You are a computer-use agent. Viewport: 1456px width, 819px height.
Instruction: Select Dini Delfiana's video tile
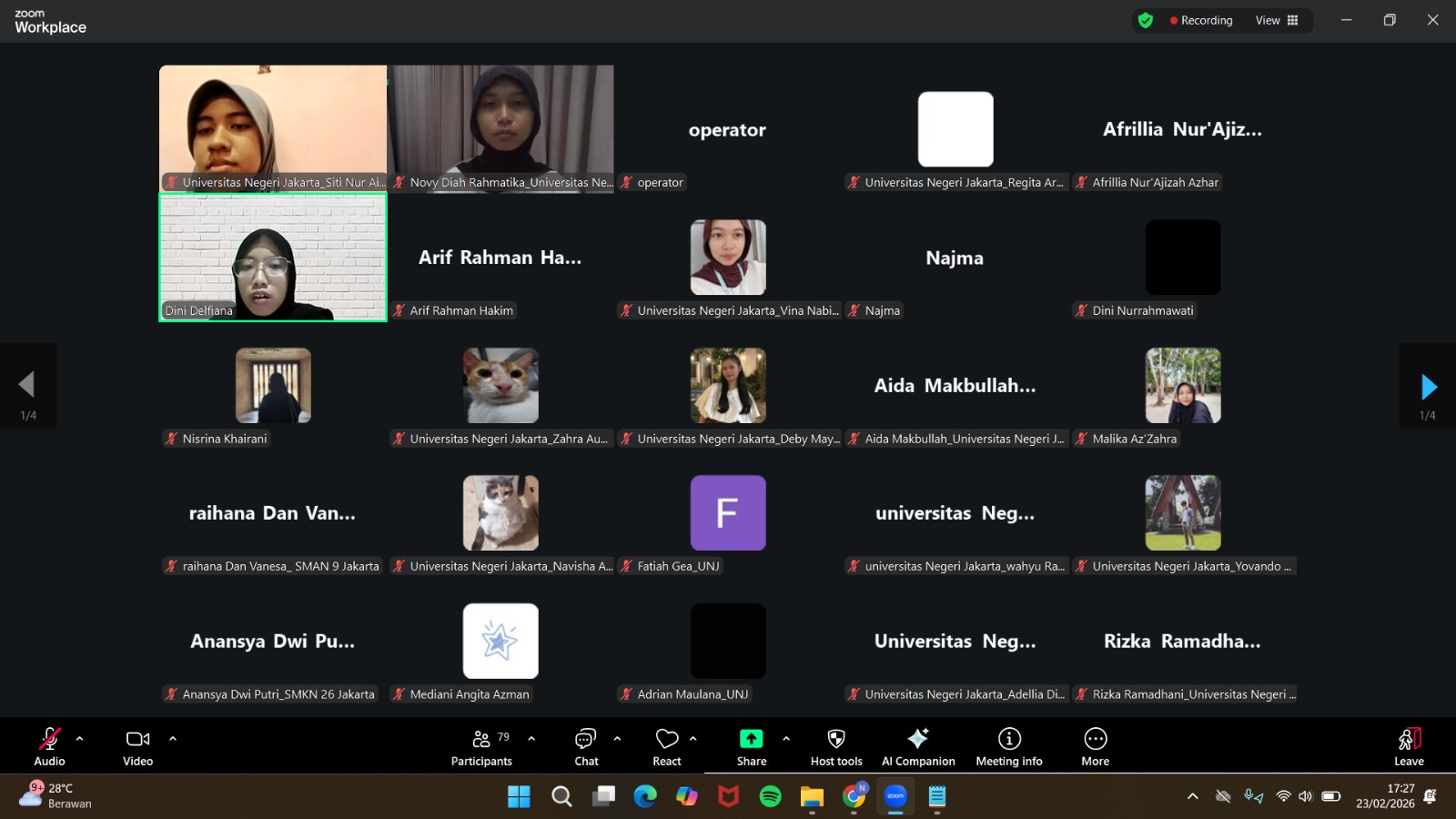pos(273,258)
